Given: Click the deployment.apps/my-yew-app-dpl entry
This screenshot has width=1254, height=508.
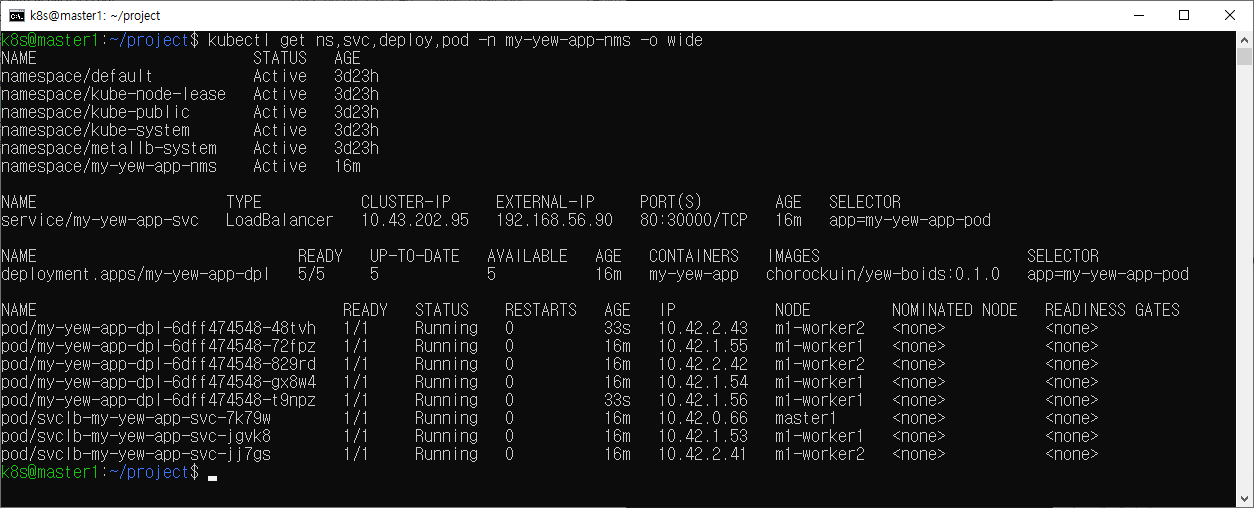Looking at the screenshot, I should coord(135,274).
